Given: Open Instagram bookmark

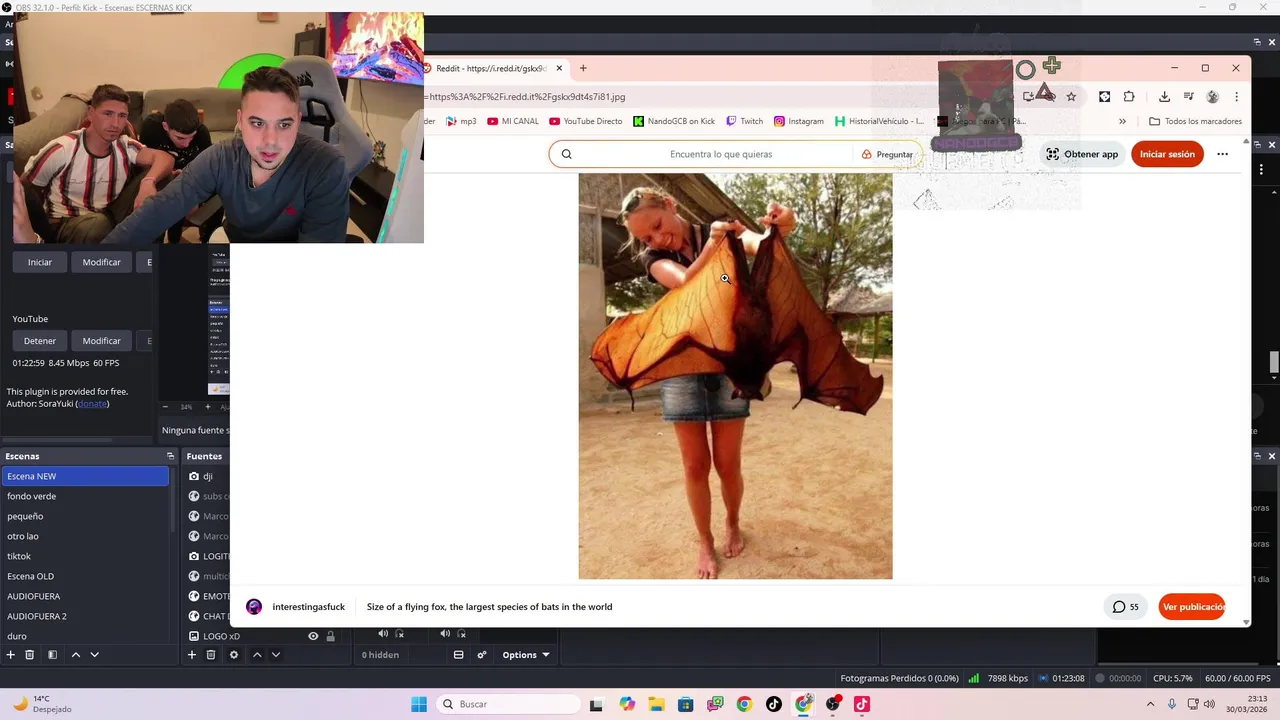Looking at the screenshot, I should point(798,121).
